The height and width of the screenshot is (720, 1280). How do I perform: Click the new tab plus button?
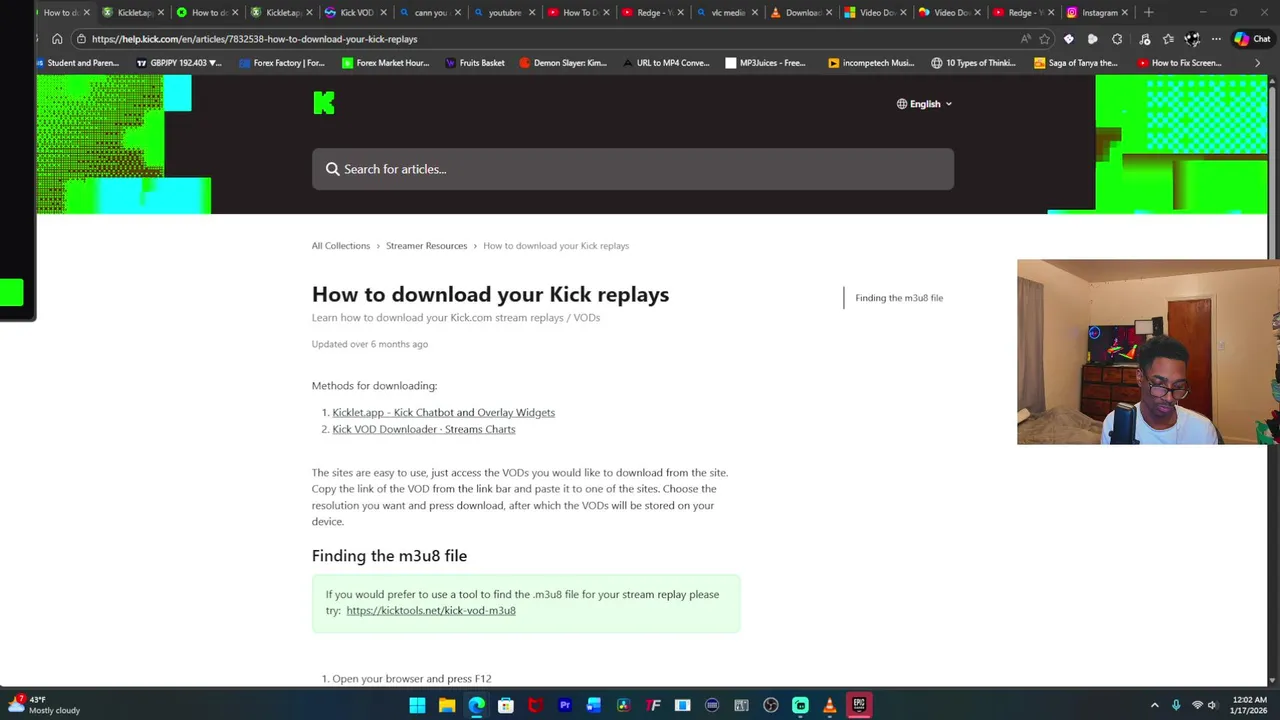(x=1148, y=12)
